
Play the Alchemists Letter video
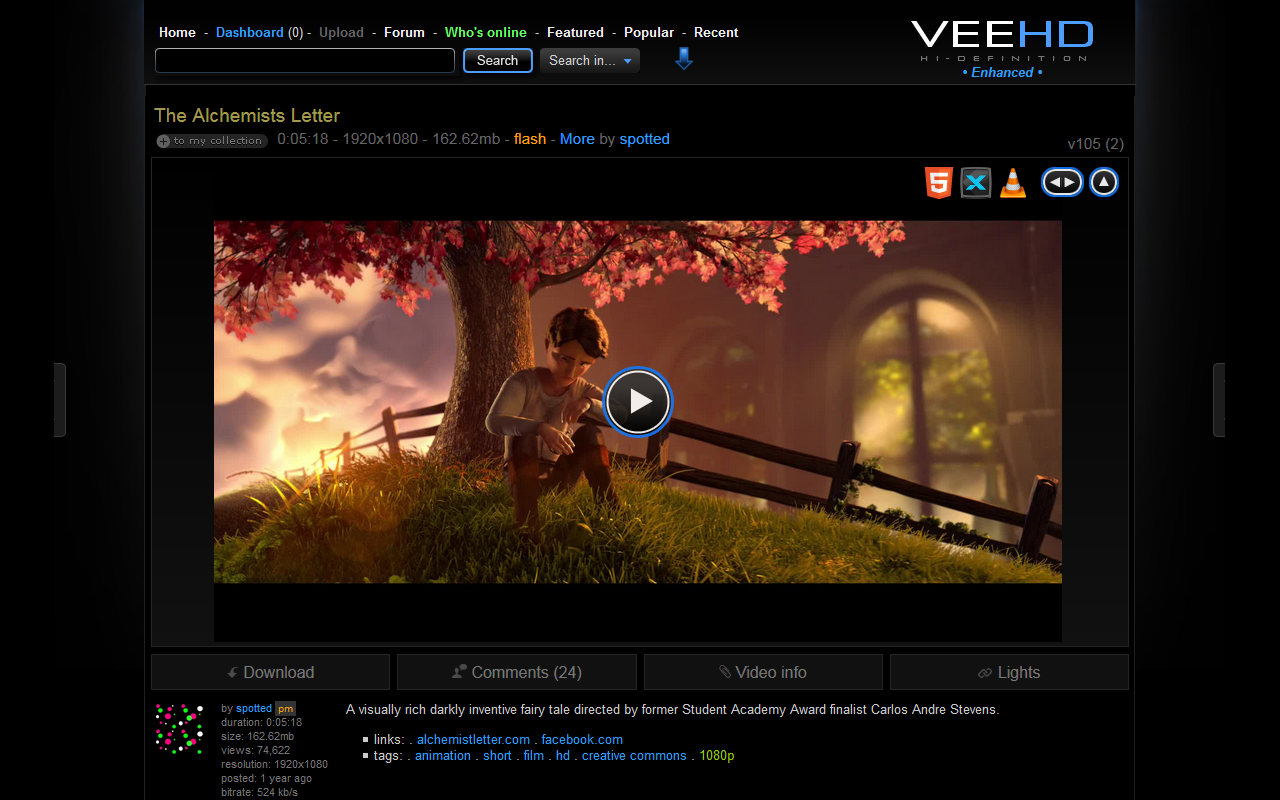tap(637, 402)
